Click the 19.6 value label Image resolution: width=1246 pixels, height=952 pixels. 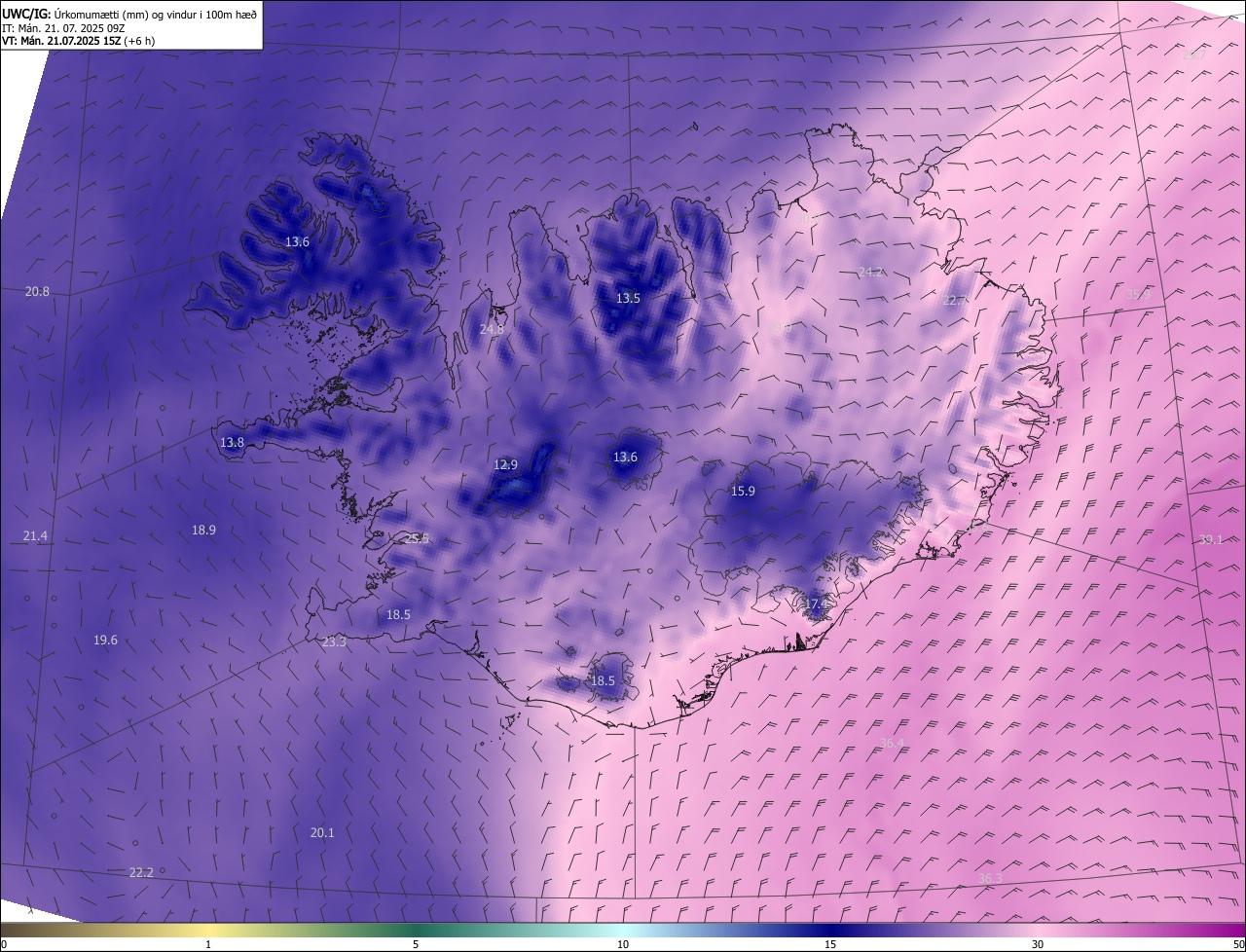(105, 640)
